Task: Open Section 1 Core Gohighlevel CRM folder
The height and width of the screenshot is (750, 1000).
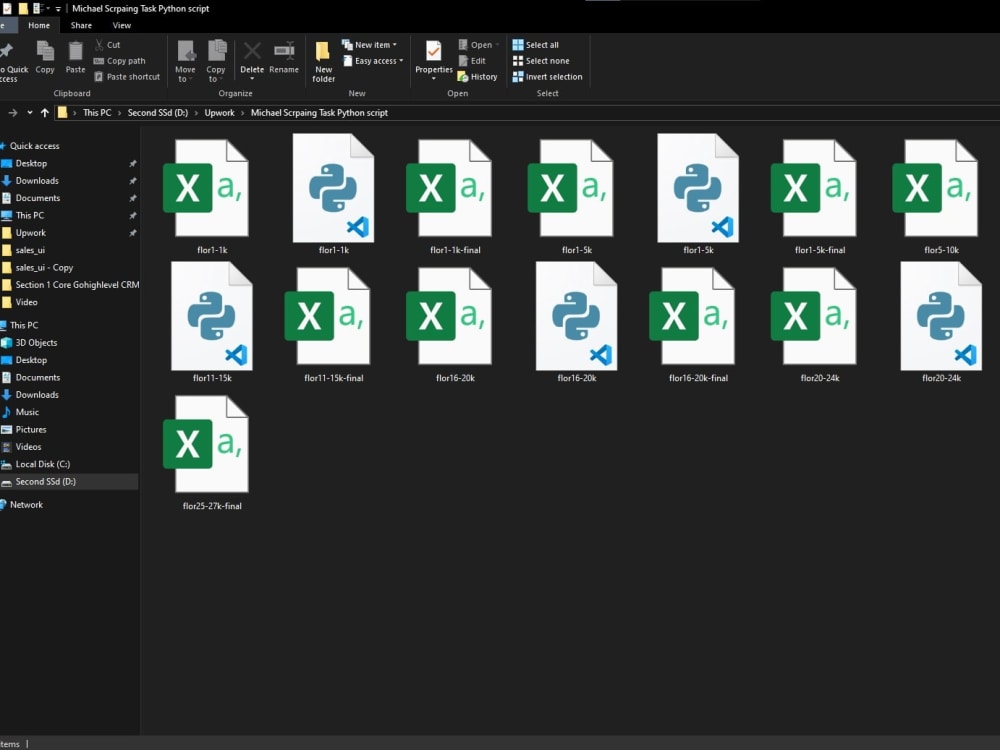Action: (x=77, y=284)
